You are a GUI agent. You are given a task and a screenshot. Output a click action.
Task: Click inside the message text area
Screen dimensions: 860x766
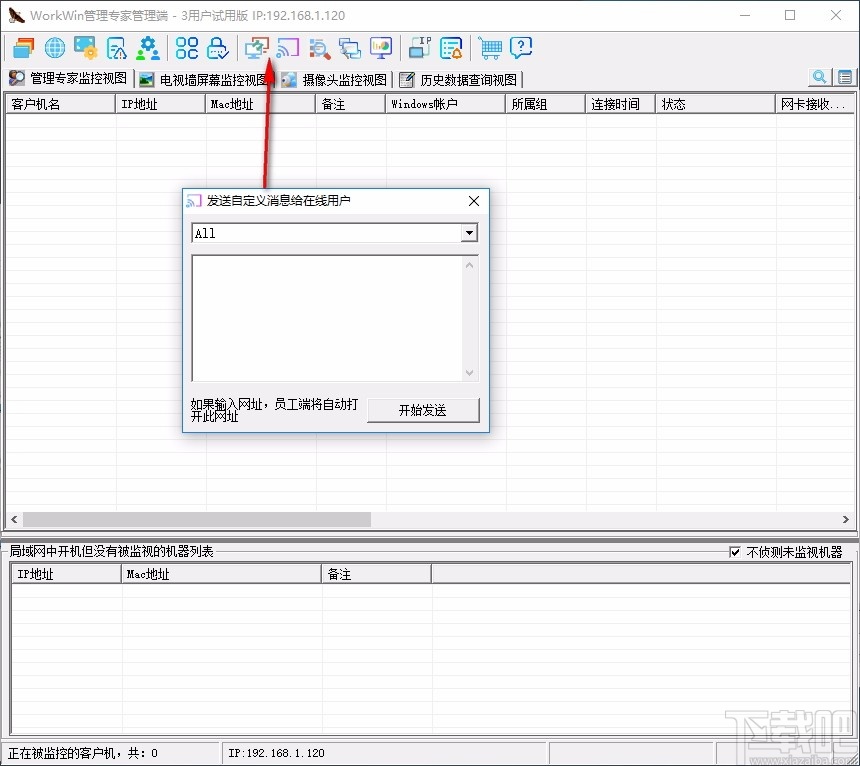330,315
